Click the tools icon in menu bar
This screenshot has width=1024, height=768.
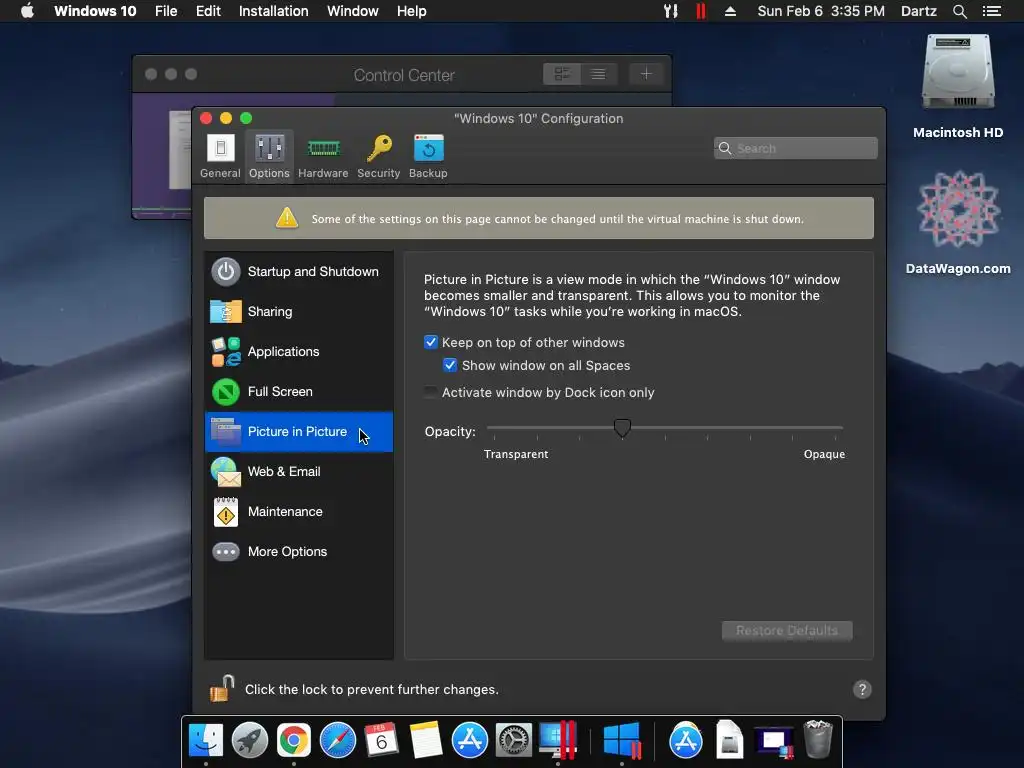(671, 11)
